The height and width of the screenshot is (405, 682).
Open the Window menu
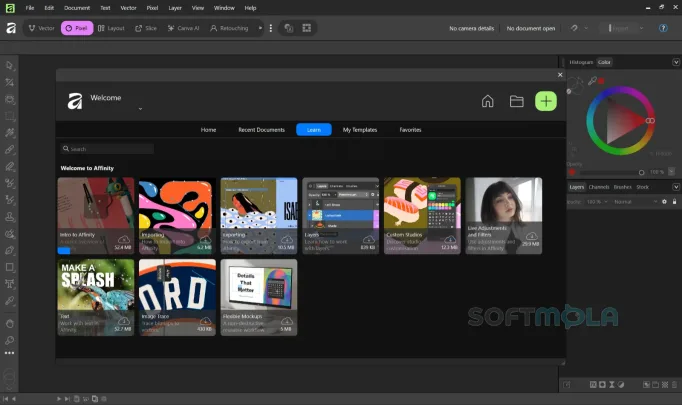coord(224,8)
